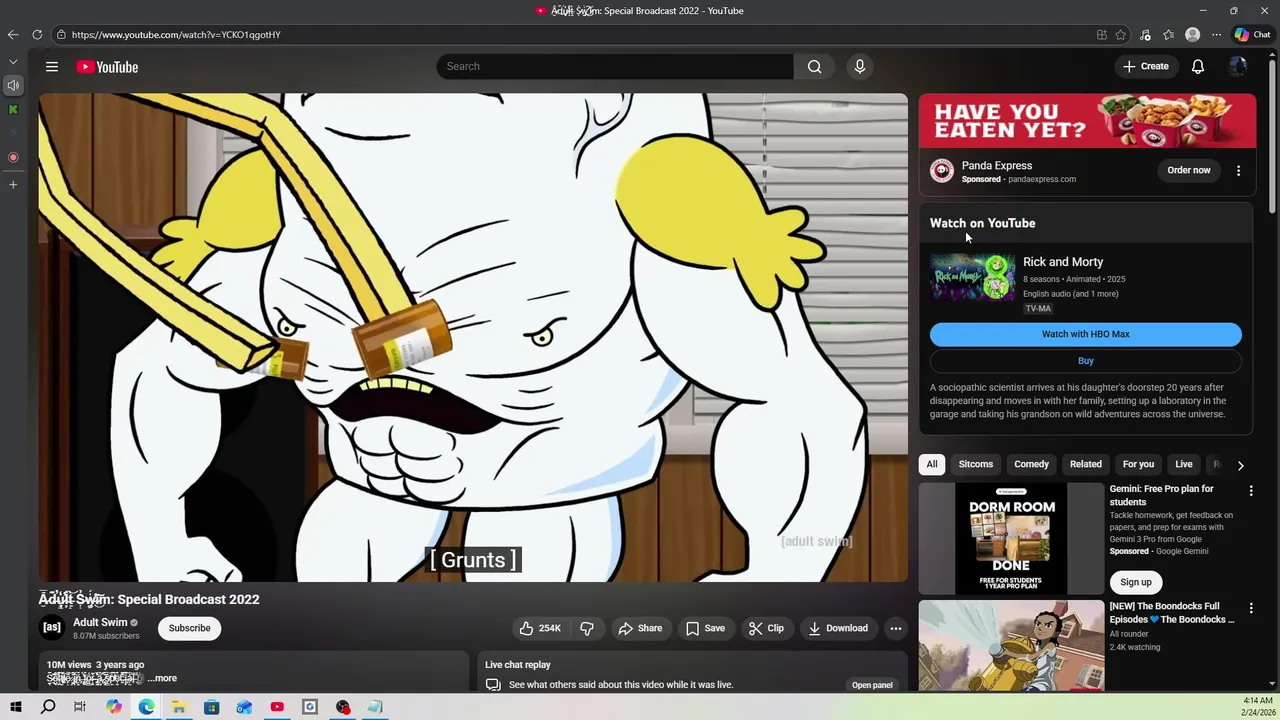Click the Panda Express banner image

click(x=1087, y=121)
